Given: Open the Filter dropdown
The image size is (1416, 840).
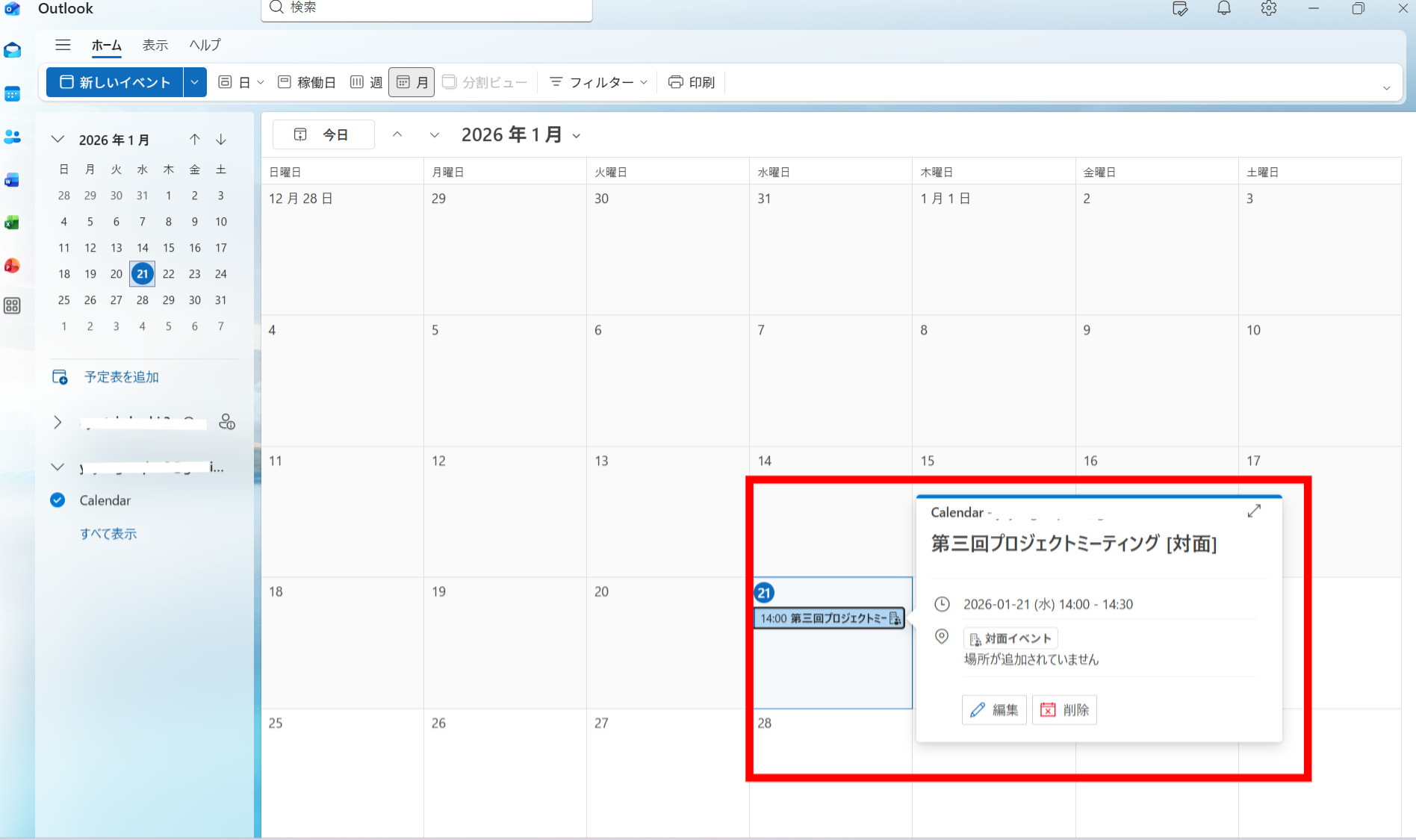Looking at the screenshot, I should pyautogui.click(x=598, y=82).
